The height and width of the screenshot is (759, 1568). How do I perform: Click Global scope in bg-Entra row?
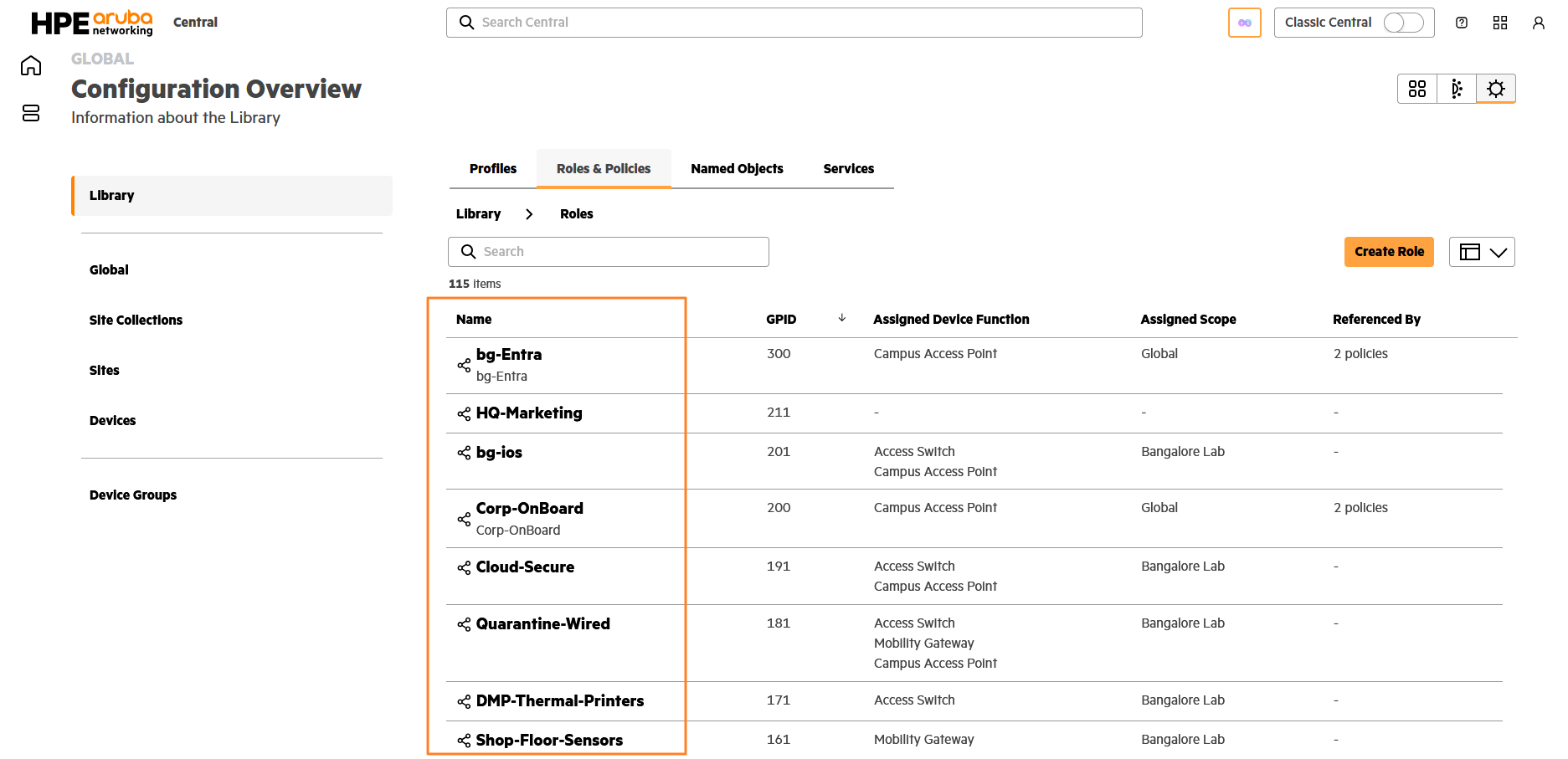pos(1159,354)
